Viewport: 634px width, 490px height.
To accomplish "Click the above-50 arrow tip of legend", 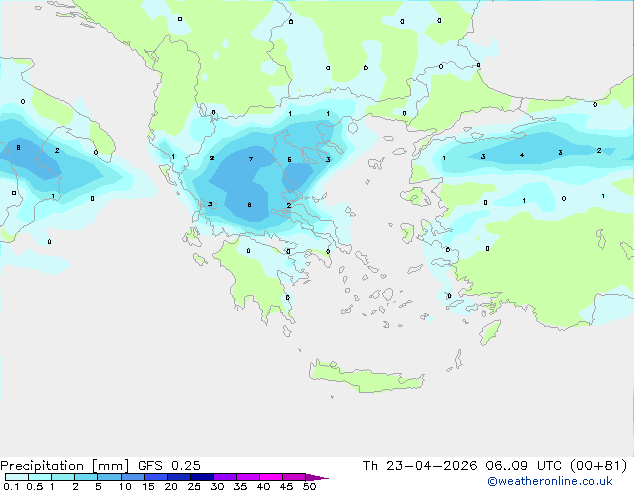I will click(x=317, y=477).
